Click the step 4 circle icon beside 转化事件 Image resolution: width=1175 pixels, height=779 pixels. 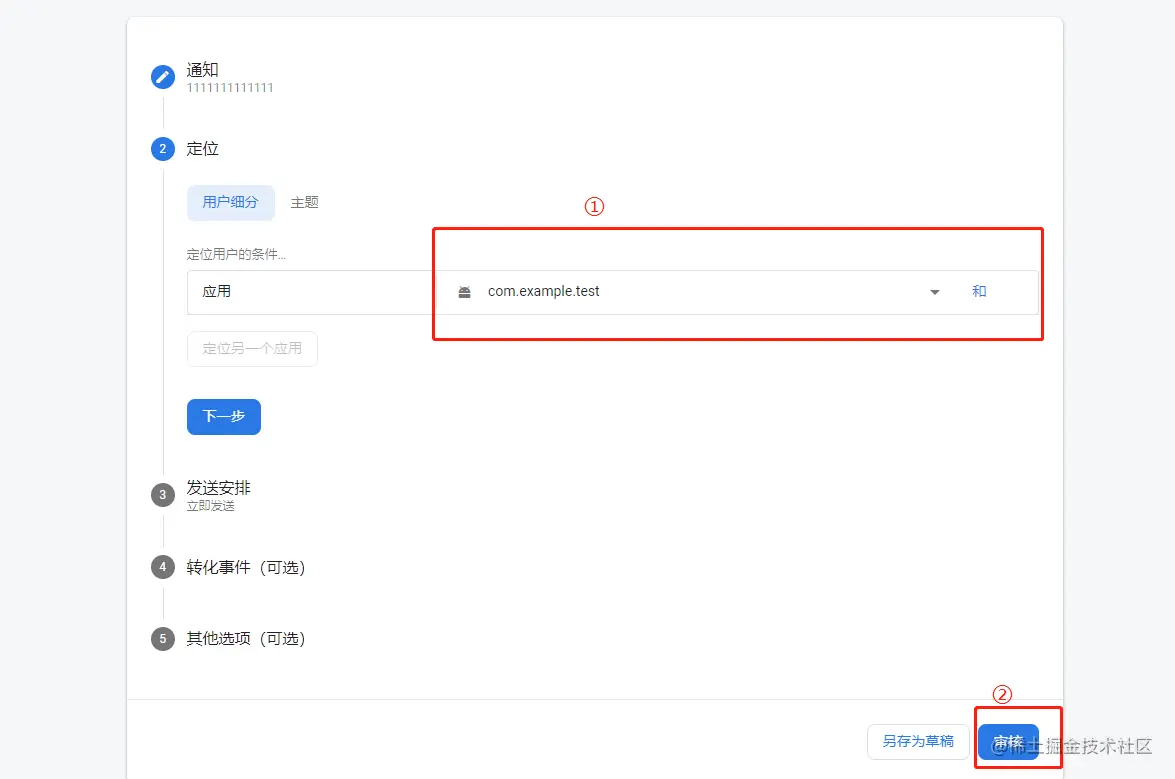point(162,567)
